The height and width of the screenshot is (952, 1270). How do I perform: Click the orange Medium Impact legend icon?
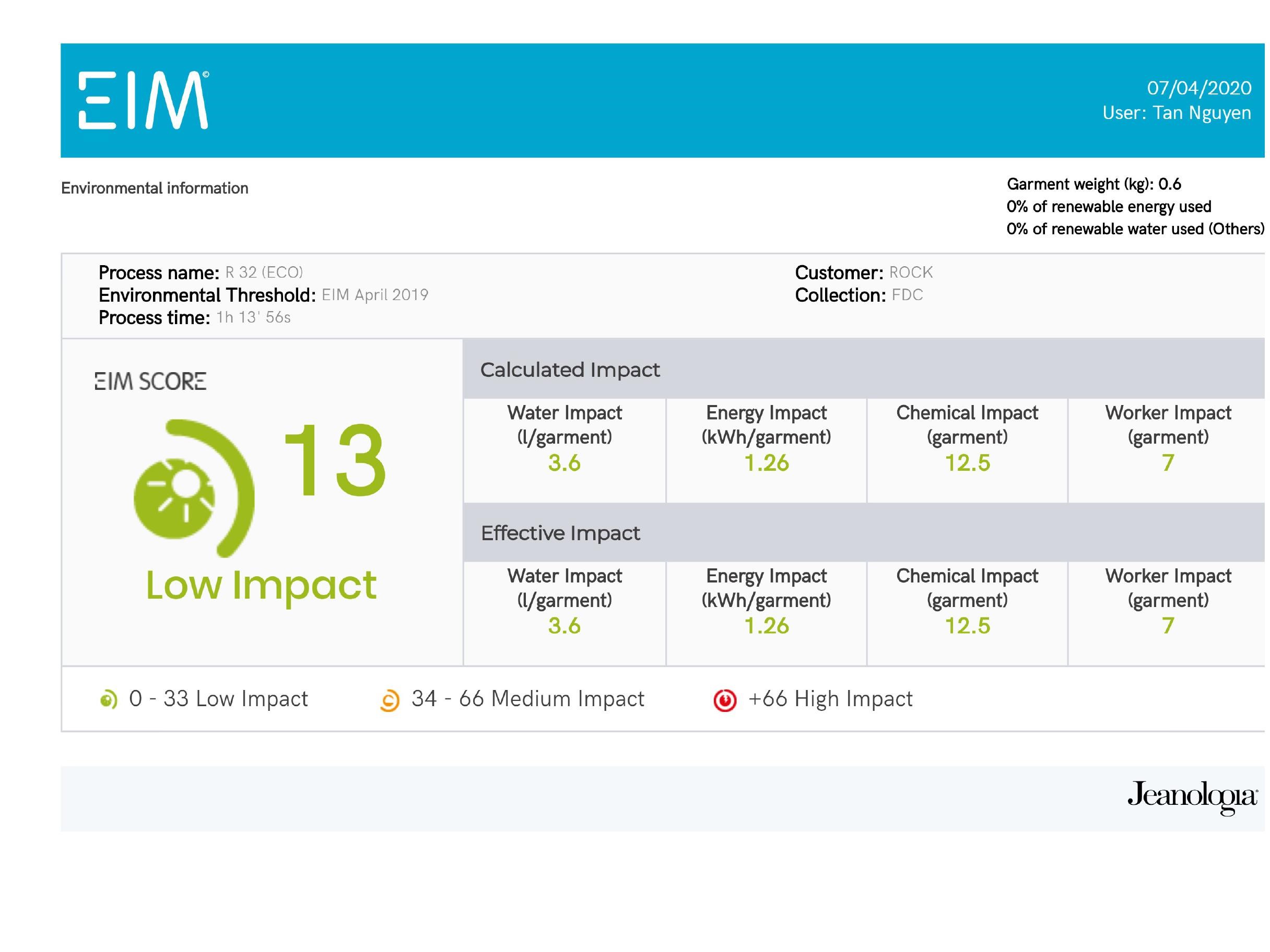point(390,700)
